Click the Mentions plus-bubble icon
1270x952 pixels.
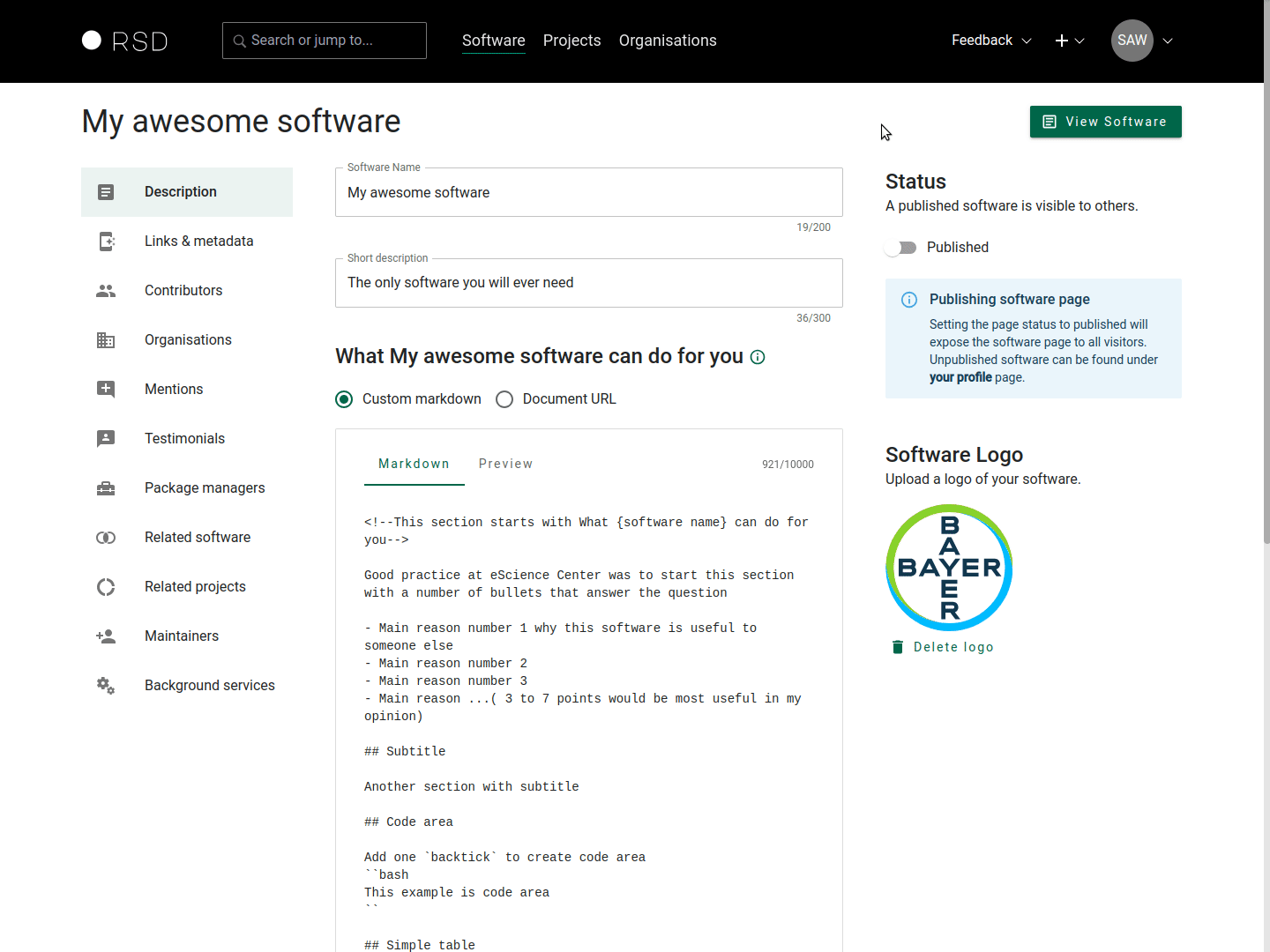coord(106,390)
